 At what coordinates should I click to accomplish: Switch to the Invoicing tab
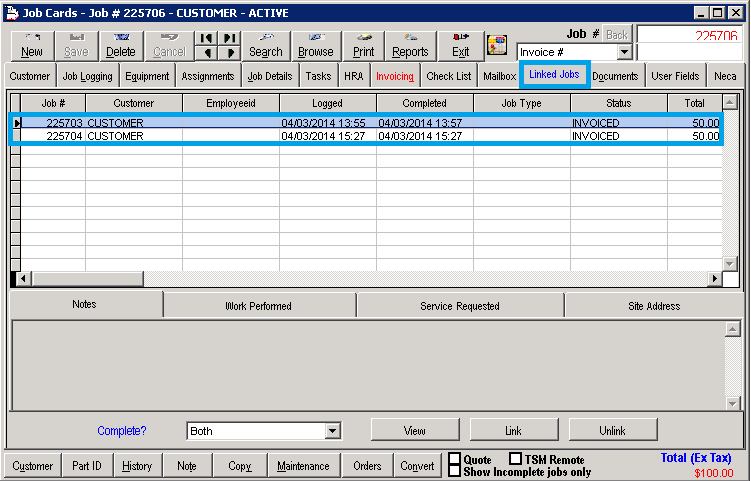[x=394, y=76]
